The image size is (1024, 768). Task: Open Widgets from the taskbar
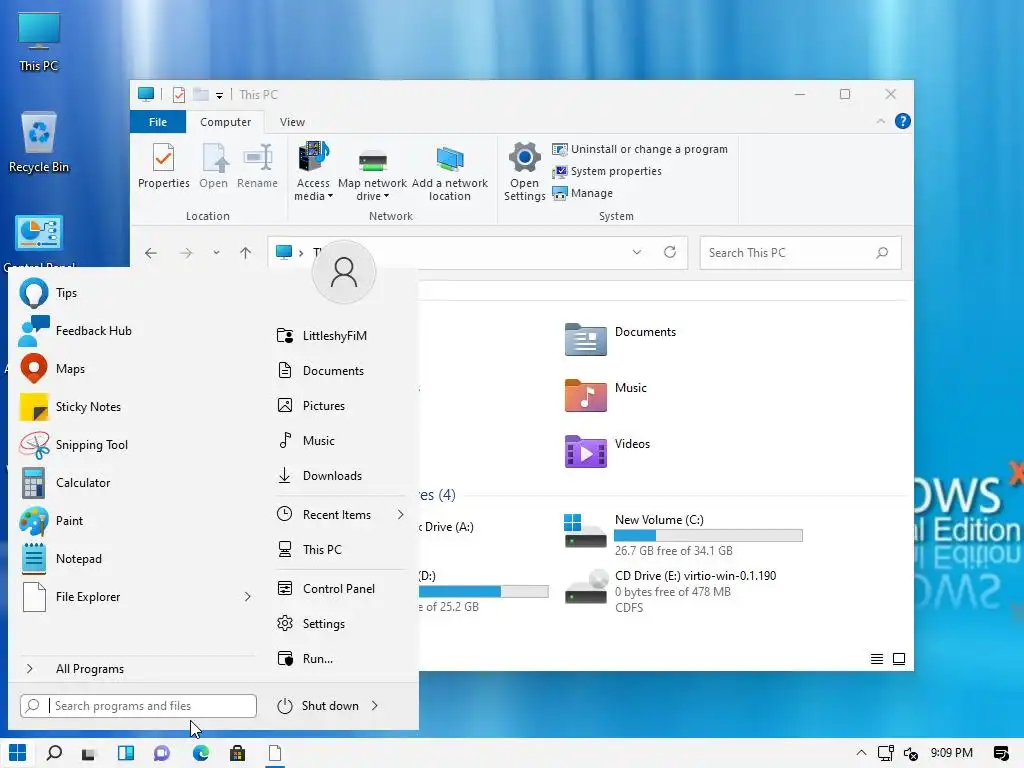point(125,753)
